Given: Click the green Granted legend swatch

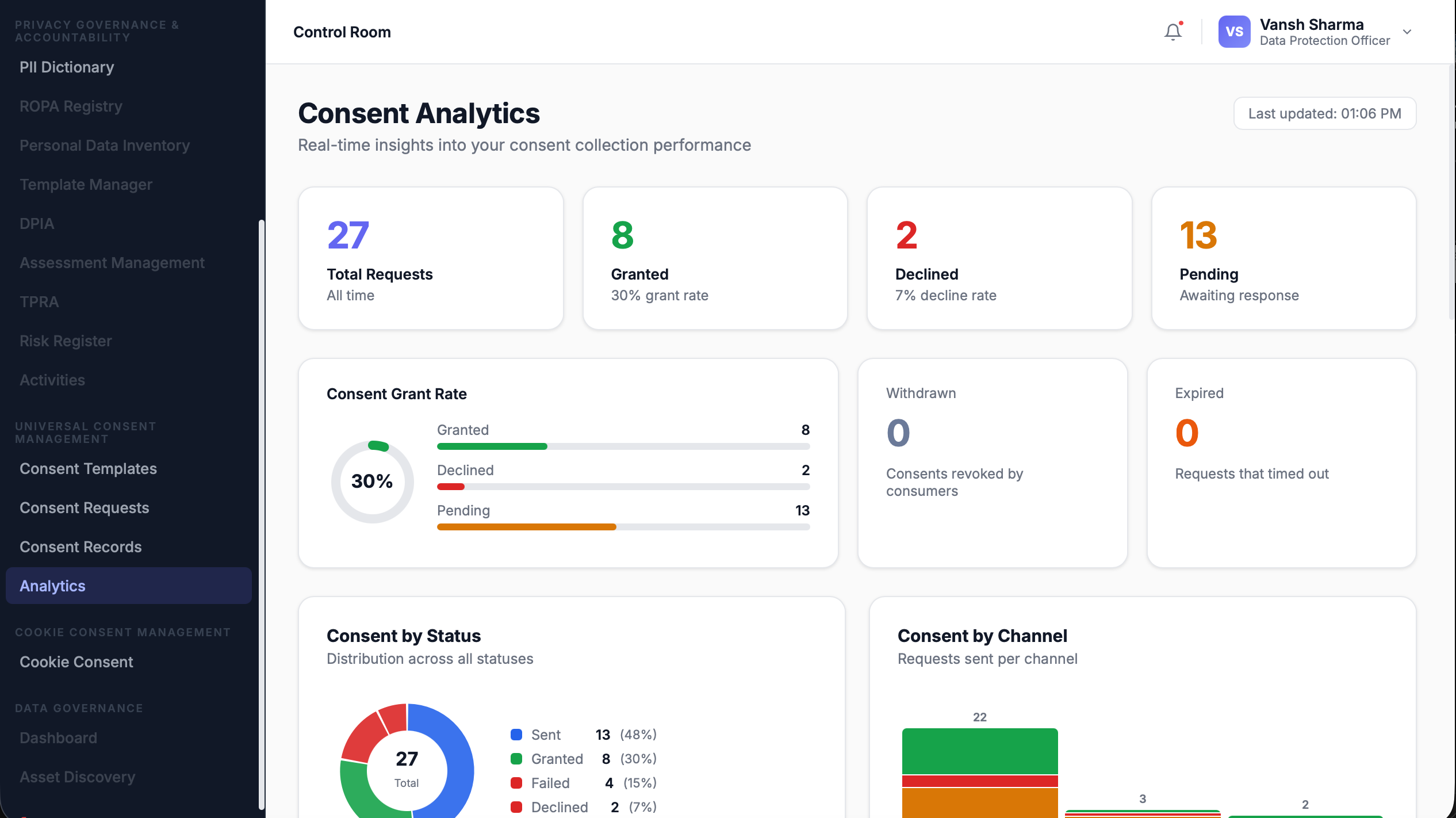Looking at the screenshot, I should (516, 759).
